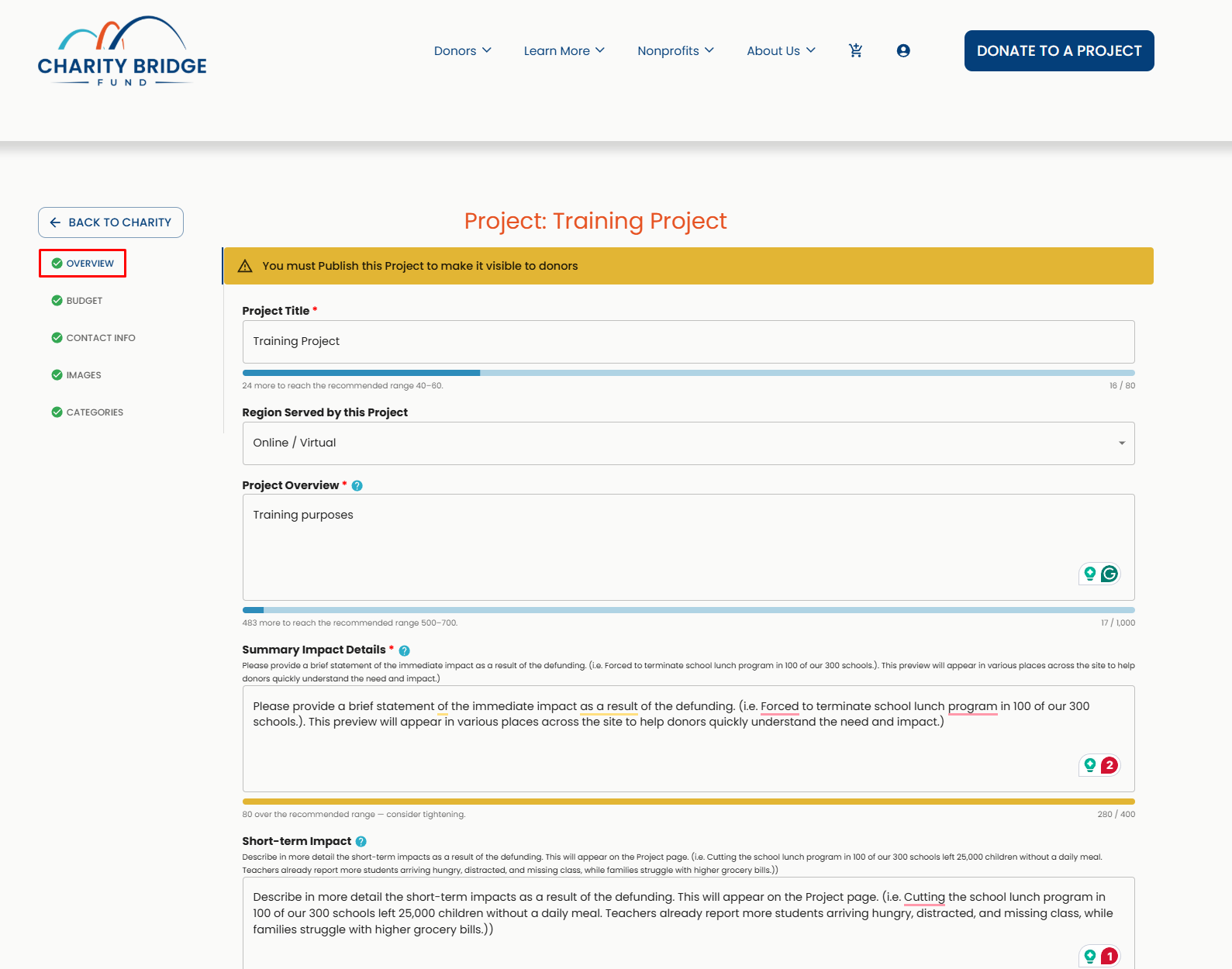The width and height of the screenshot is (1232, 969).
Task: Expand the Donors menu
Action: pyautogui.click(x=463, y=50)
